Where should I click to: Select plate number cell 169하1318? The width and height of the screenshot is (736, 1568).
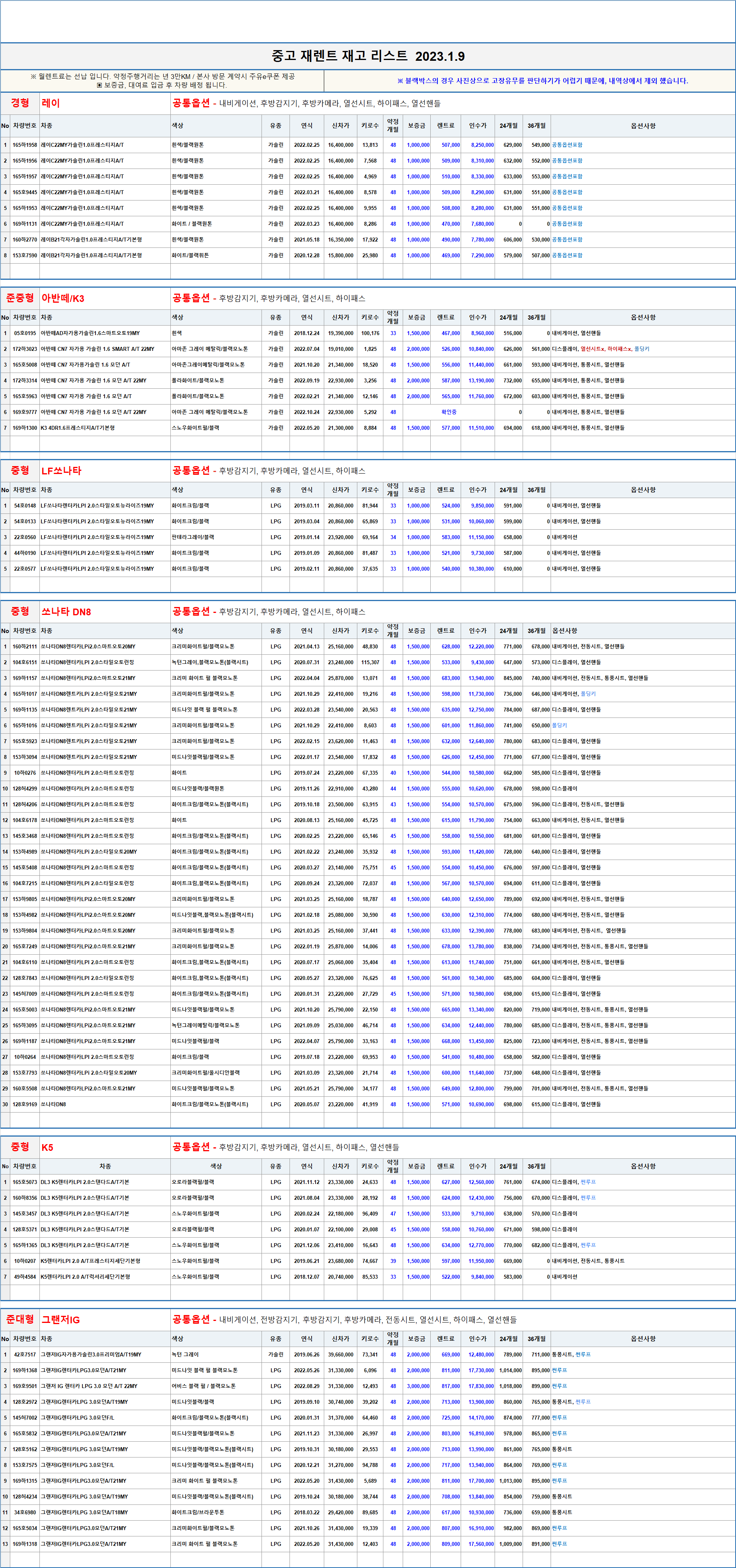[x=25, y=1544]
